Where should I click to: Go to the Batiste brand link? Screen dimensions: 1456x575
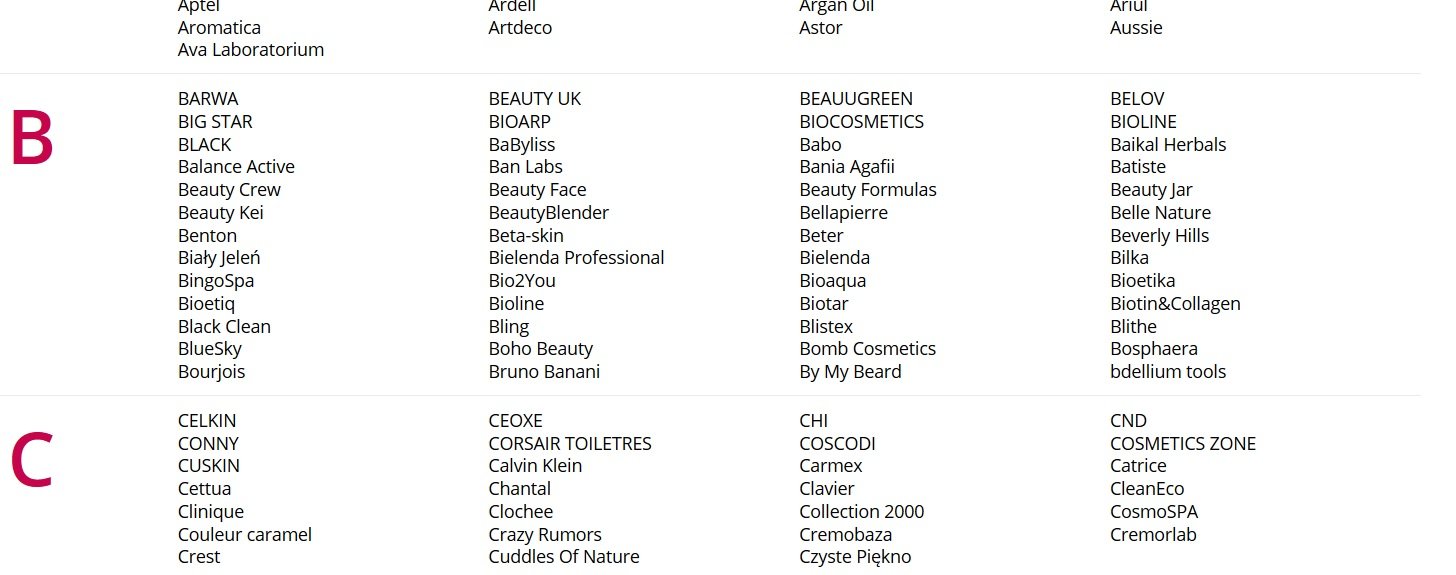tap(1138, 167)
